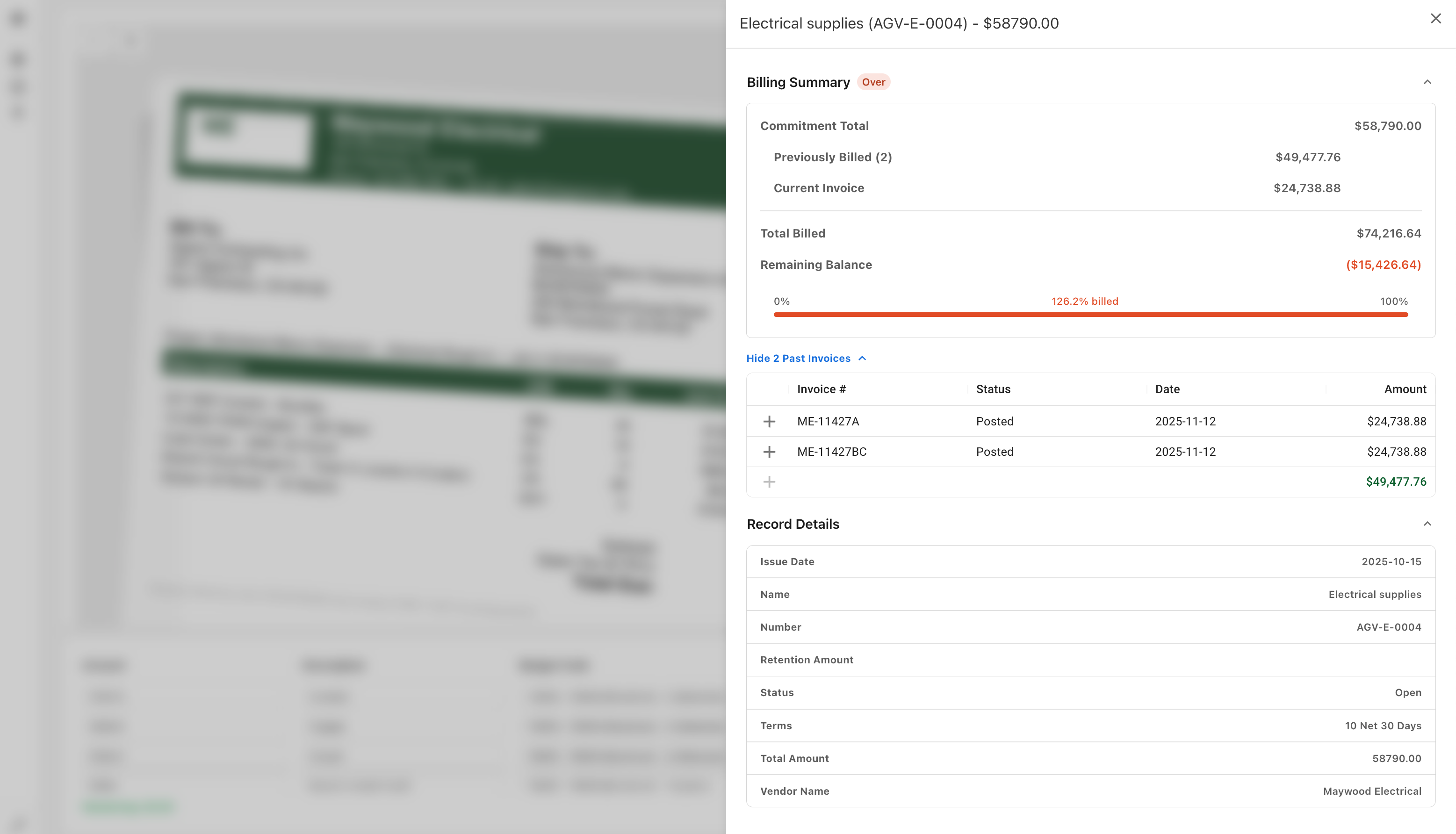The width and height of the screenshot is (1456, 834).
Task: Click the chevron beside Hide 2 Past Invoices
Action: [862, 358]
